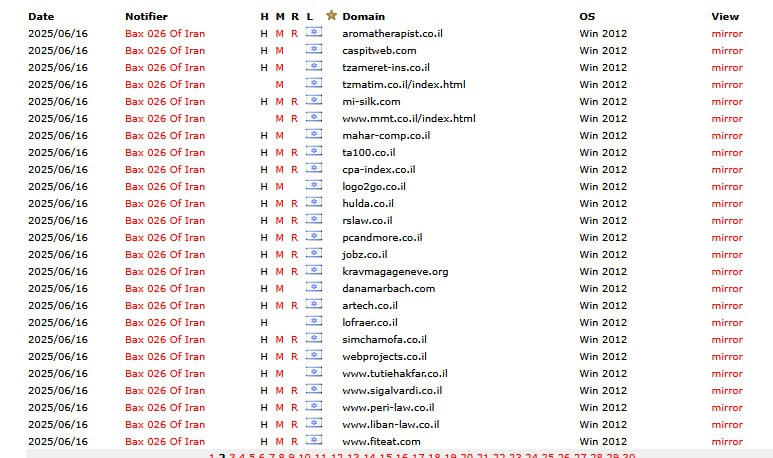Click the flag beside cpa-index.co.il

[x=314, y=168]
